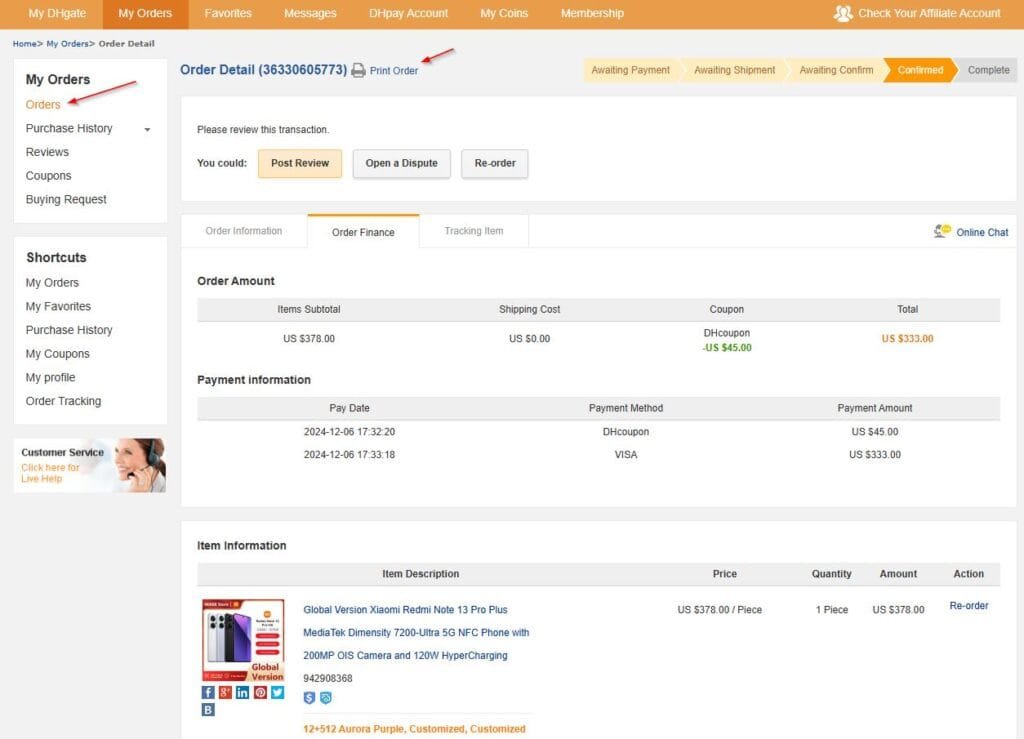The image size is (1024, 739).
Task: Click the Print Order link
Action: coord(394,71)
